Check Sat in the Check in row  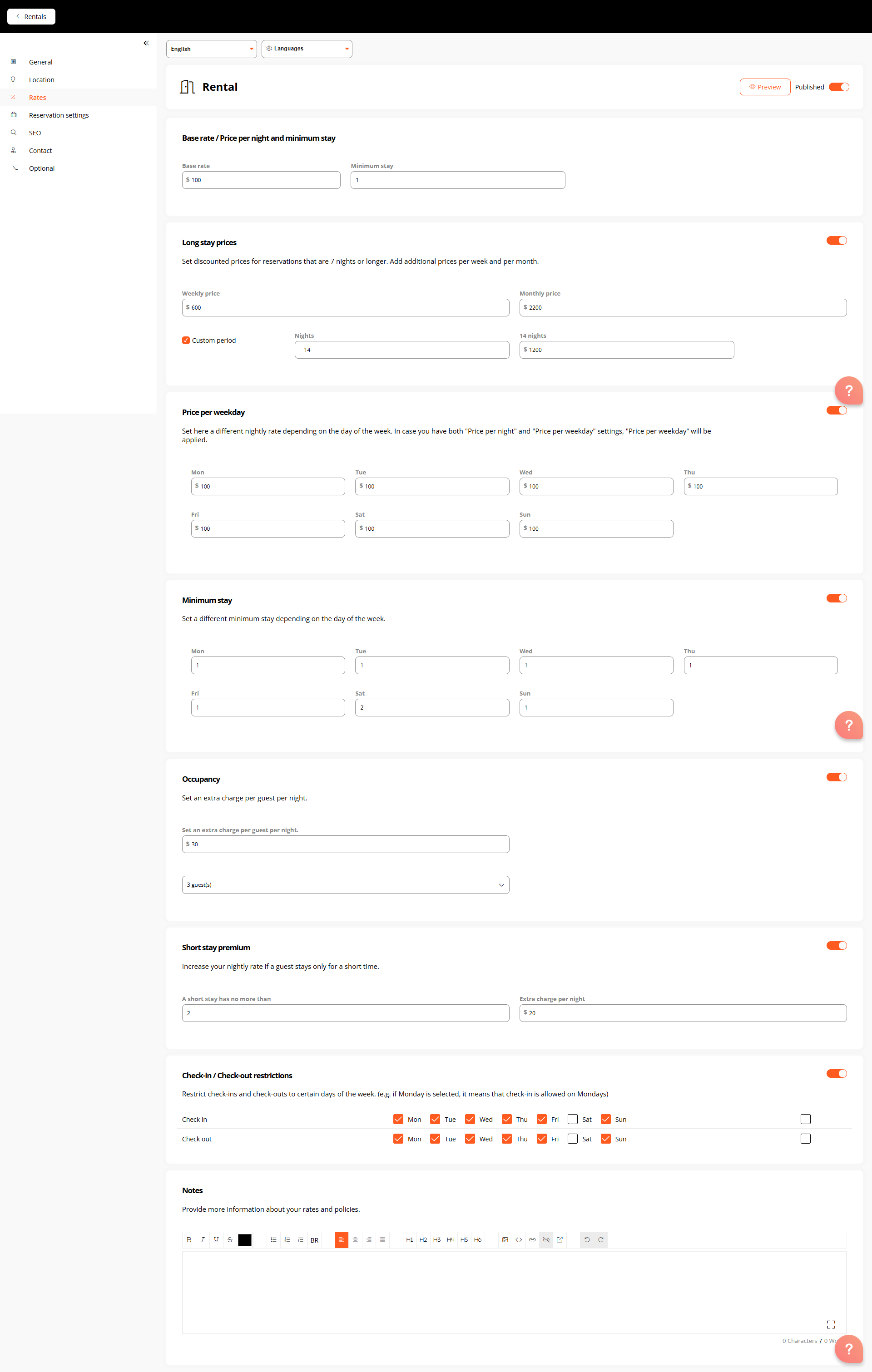pyautogui.click(x=573, y=1119)
